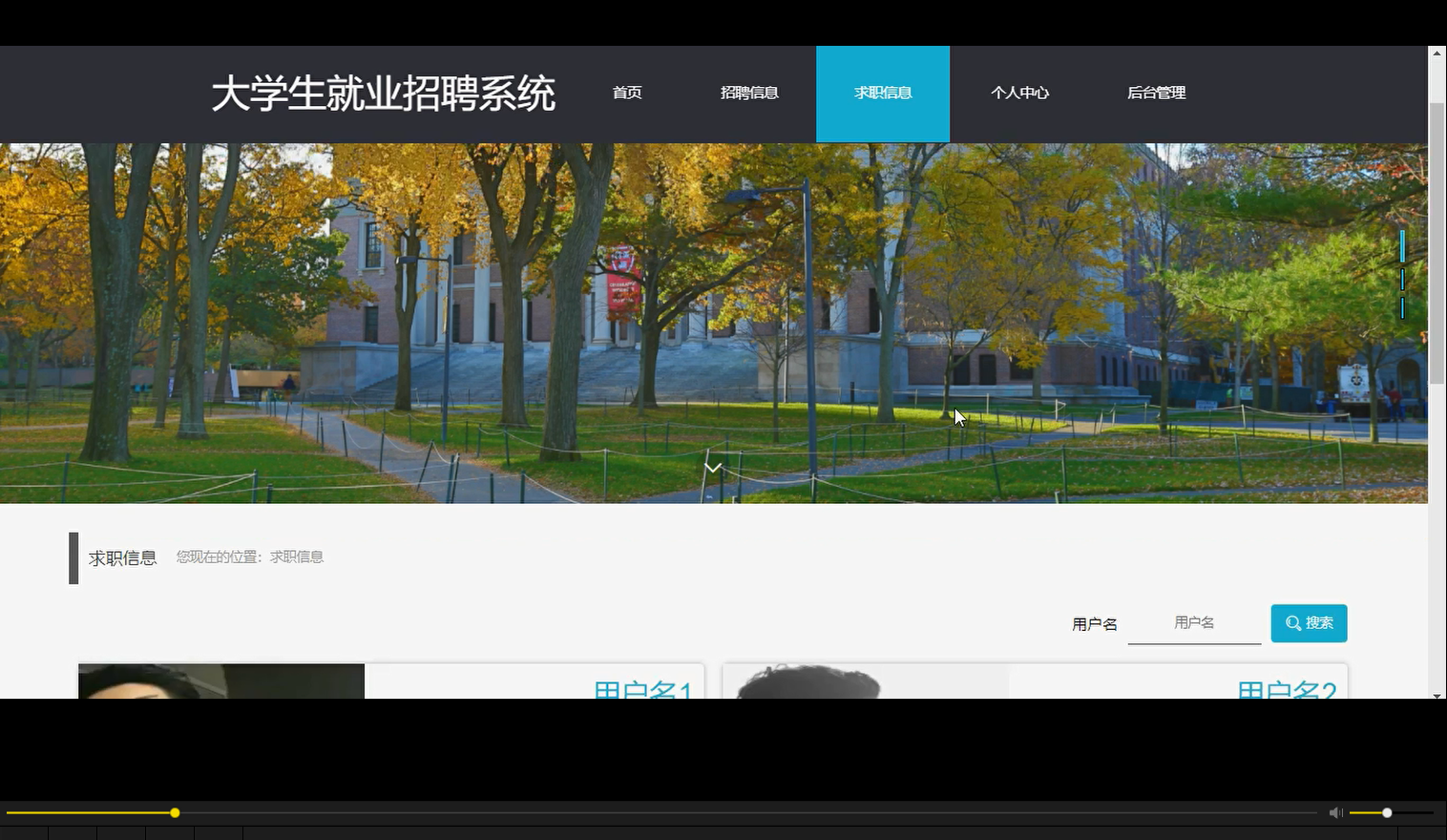
Task: Open the 招聘信息 page from the navigation bar
Action: click(x=749, y=93)
